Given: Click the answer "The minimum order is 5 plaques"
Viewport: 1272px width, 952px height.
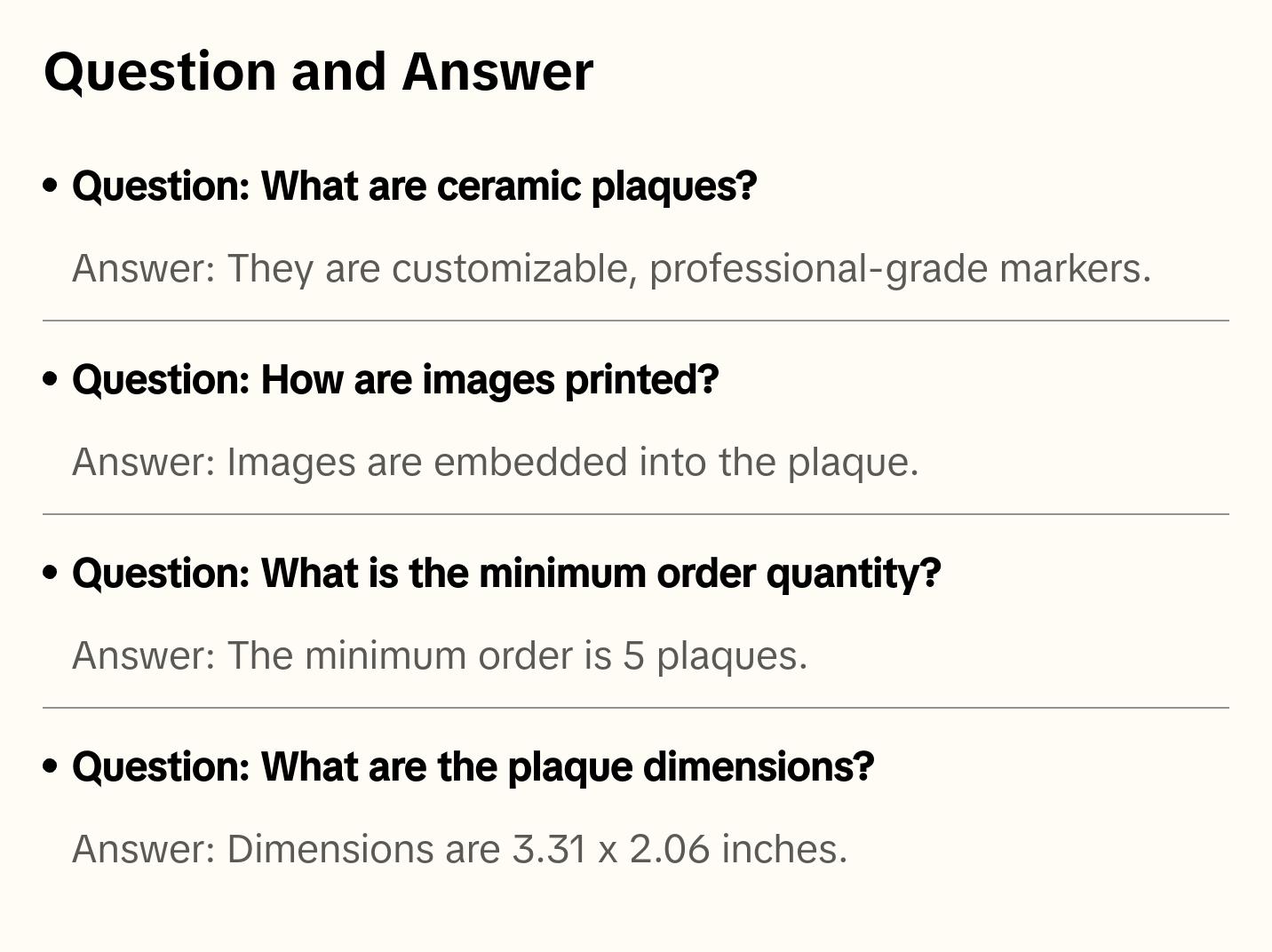Looking at the screenshot, I should tap(440, 656).
